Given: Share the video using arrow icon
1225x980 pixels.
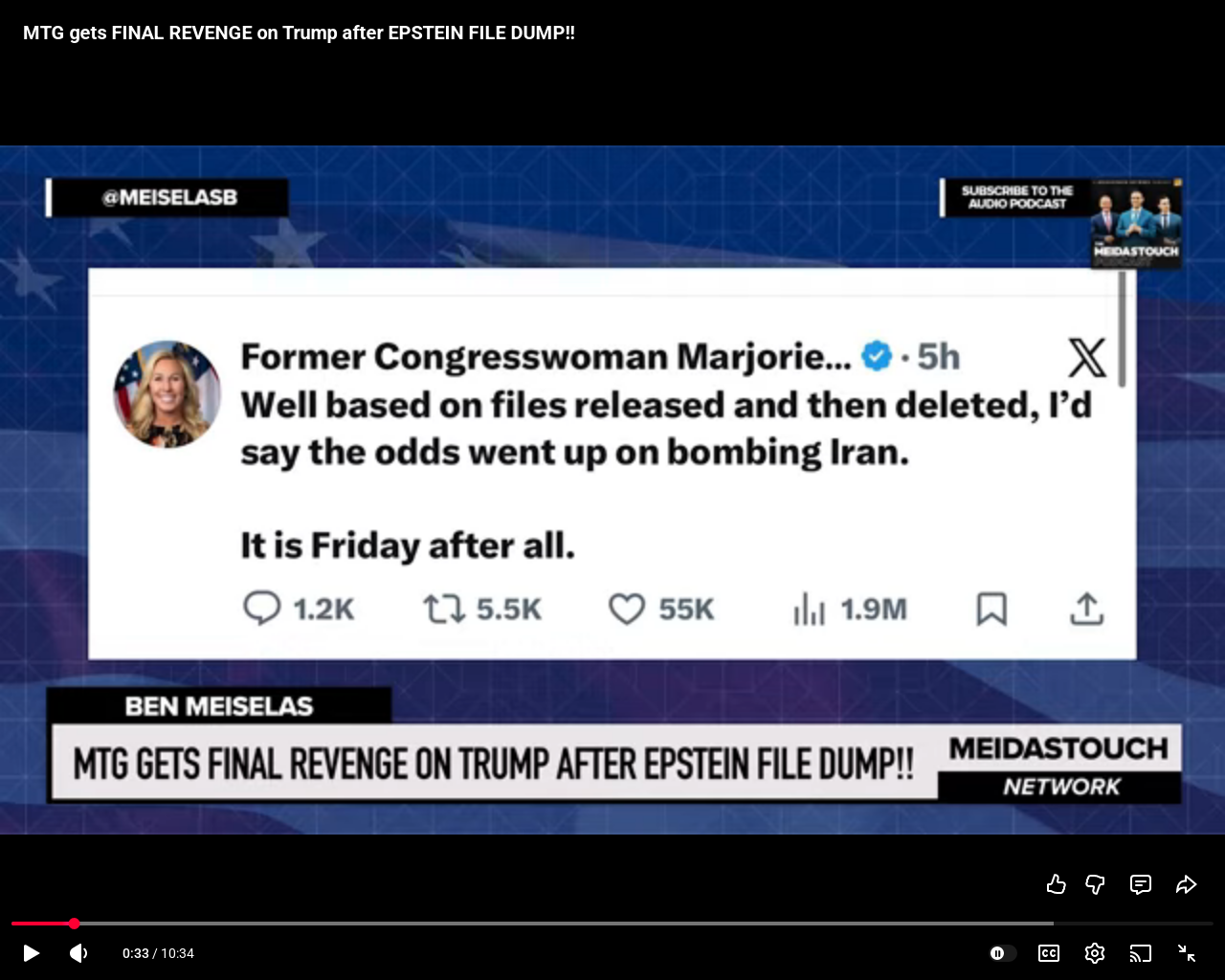Looking at the screenshot, I should click(1186, 884).
